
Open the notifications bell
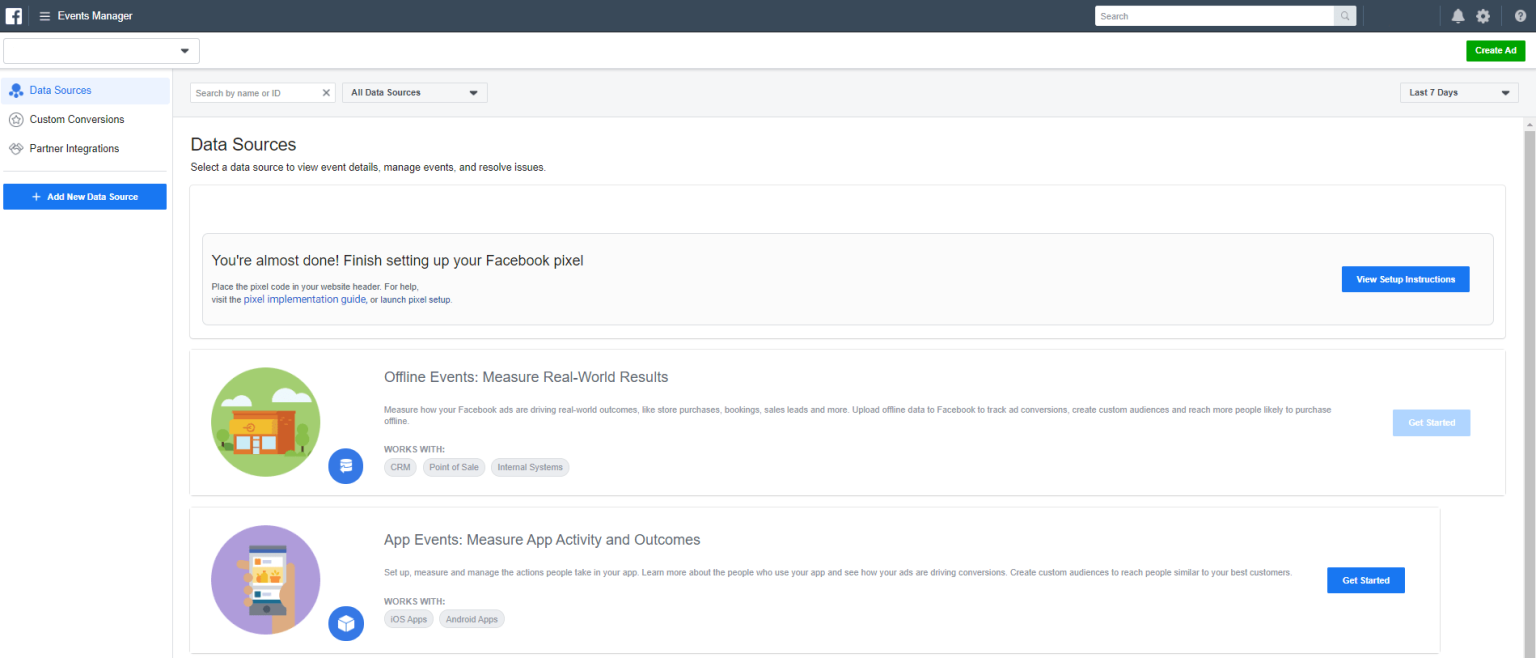[1458, 15]
